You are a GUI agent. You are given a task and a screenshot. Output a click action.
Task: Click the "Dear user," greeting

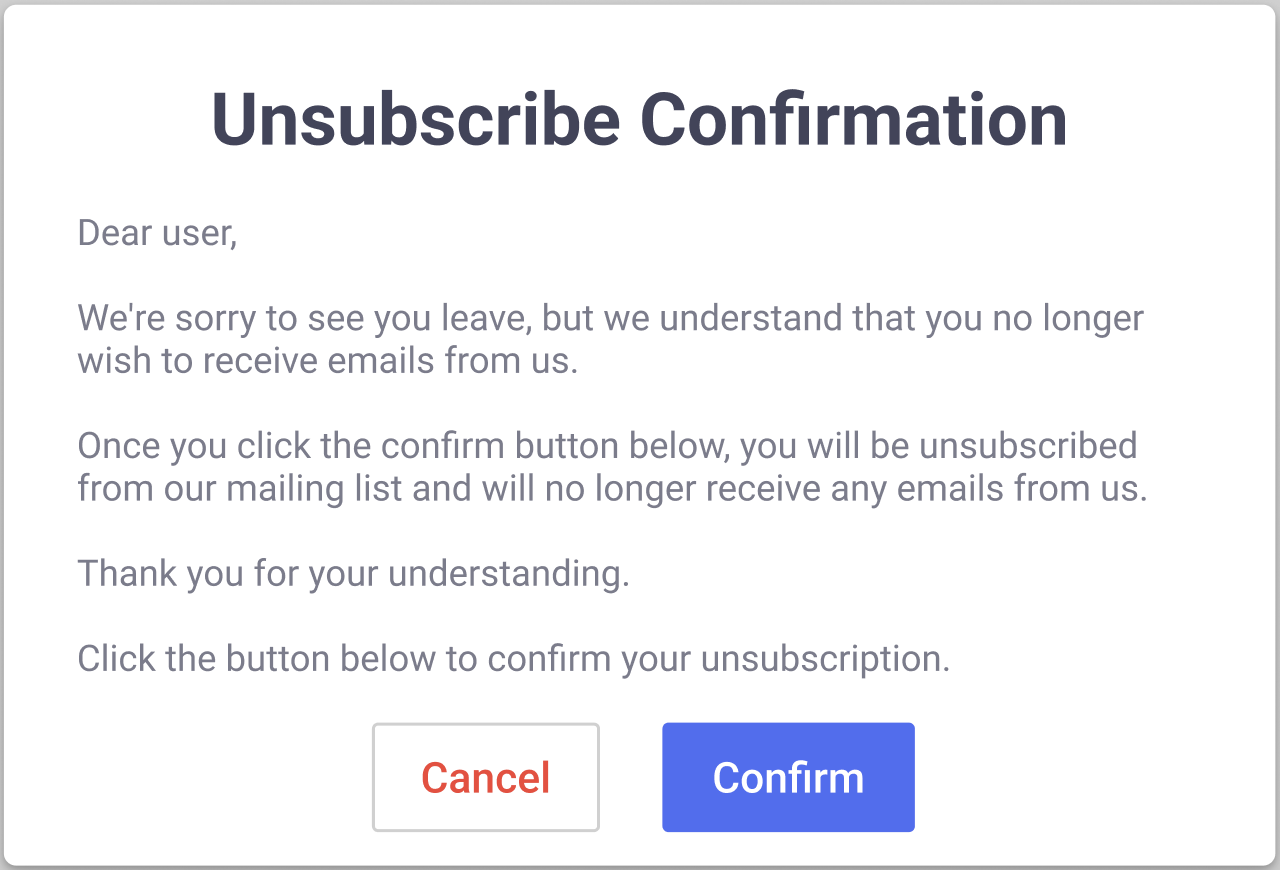[157, 233]
